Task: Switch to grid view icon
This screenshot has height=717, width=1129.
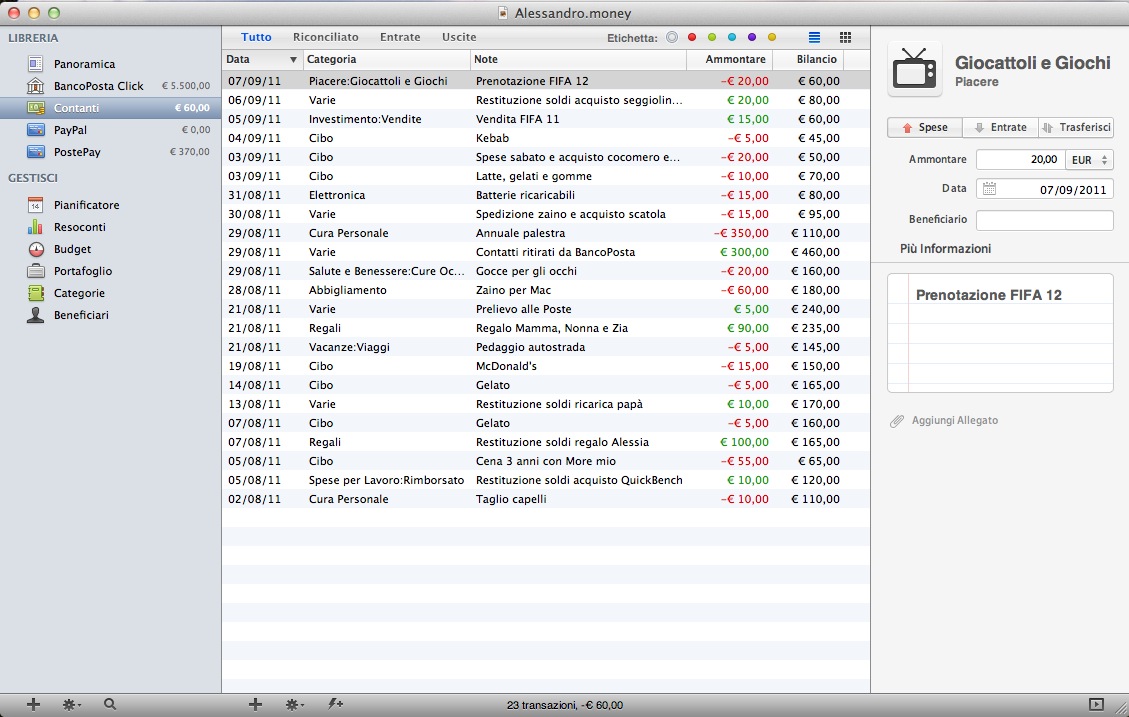Action: (845, 37)
